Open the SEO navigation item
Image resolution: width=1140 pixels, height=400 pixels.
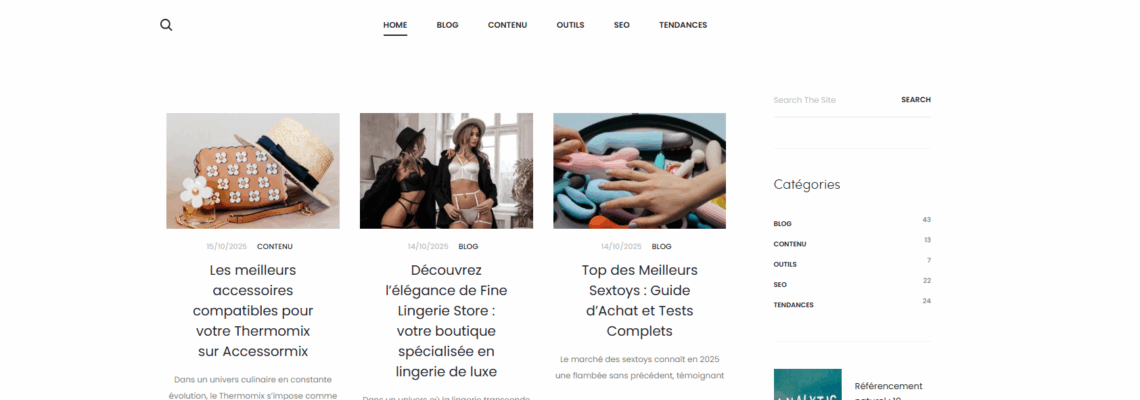point(622,25)
